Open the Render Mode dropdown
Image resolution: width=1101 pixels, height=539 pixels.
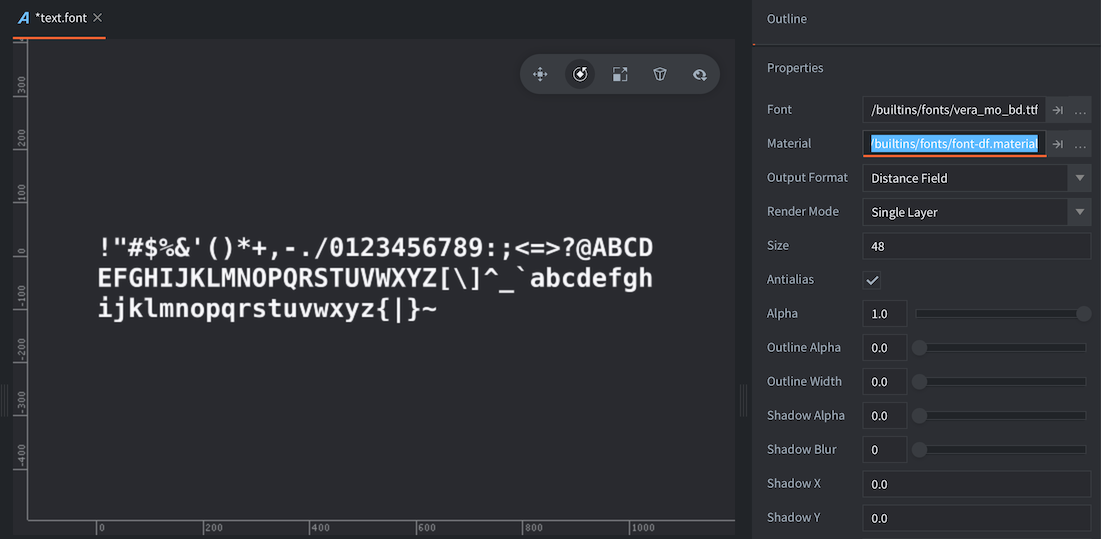977,212
